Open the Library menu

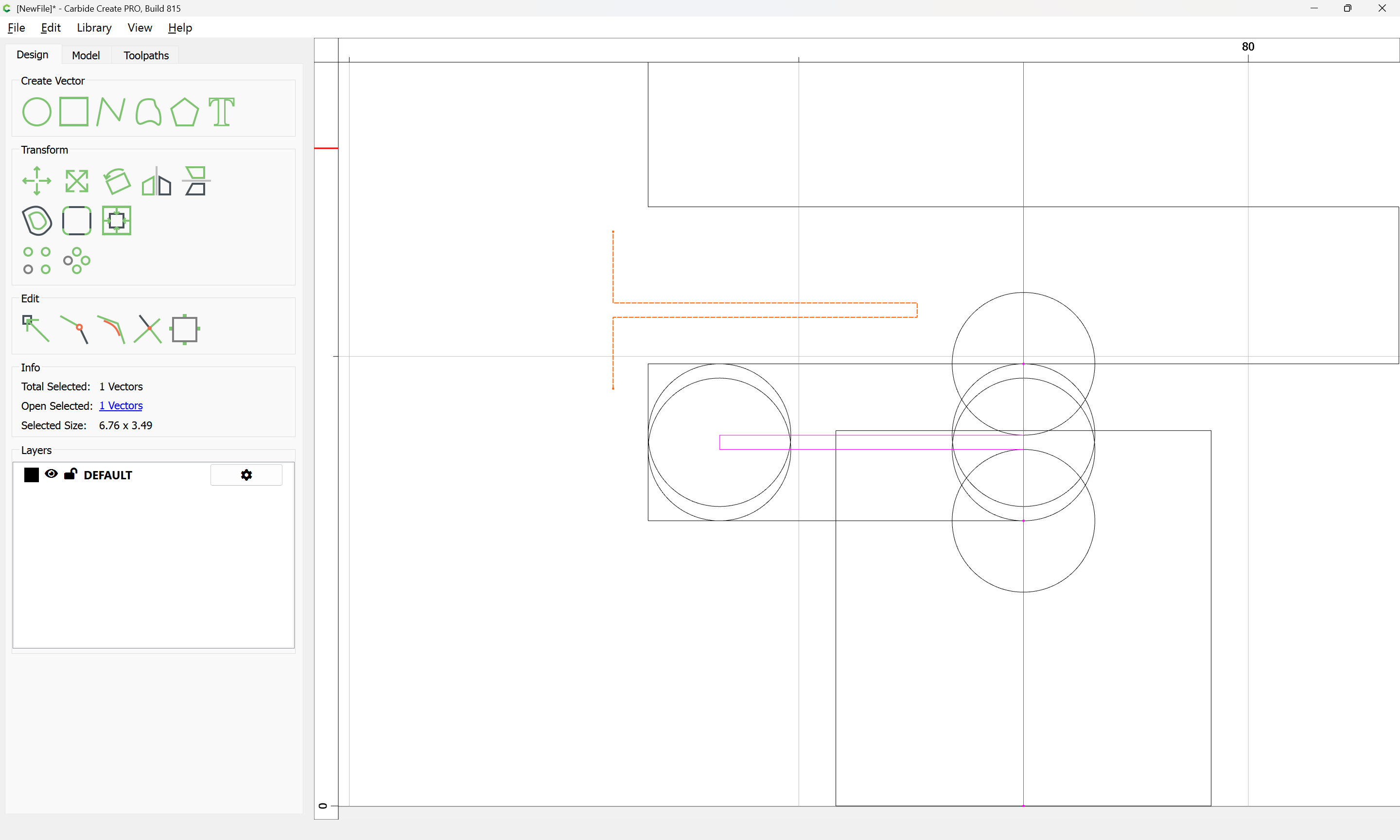click(x=94, y=28)
